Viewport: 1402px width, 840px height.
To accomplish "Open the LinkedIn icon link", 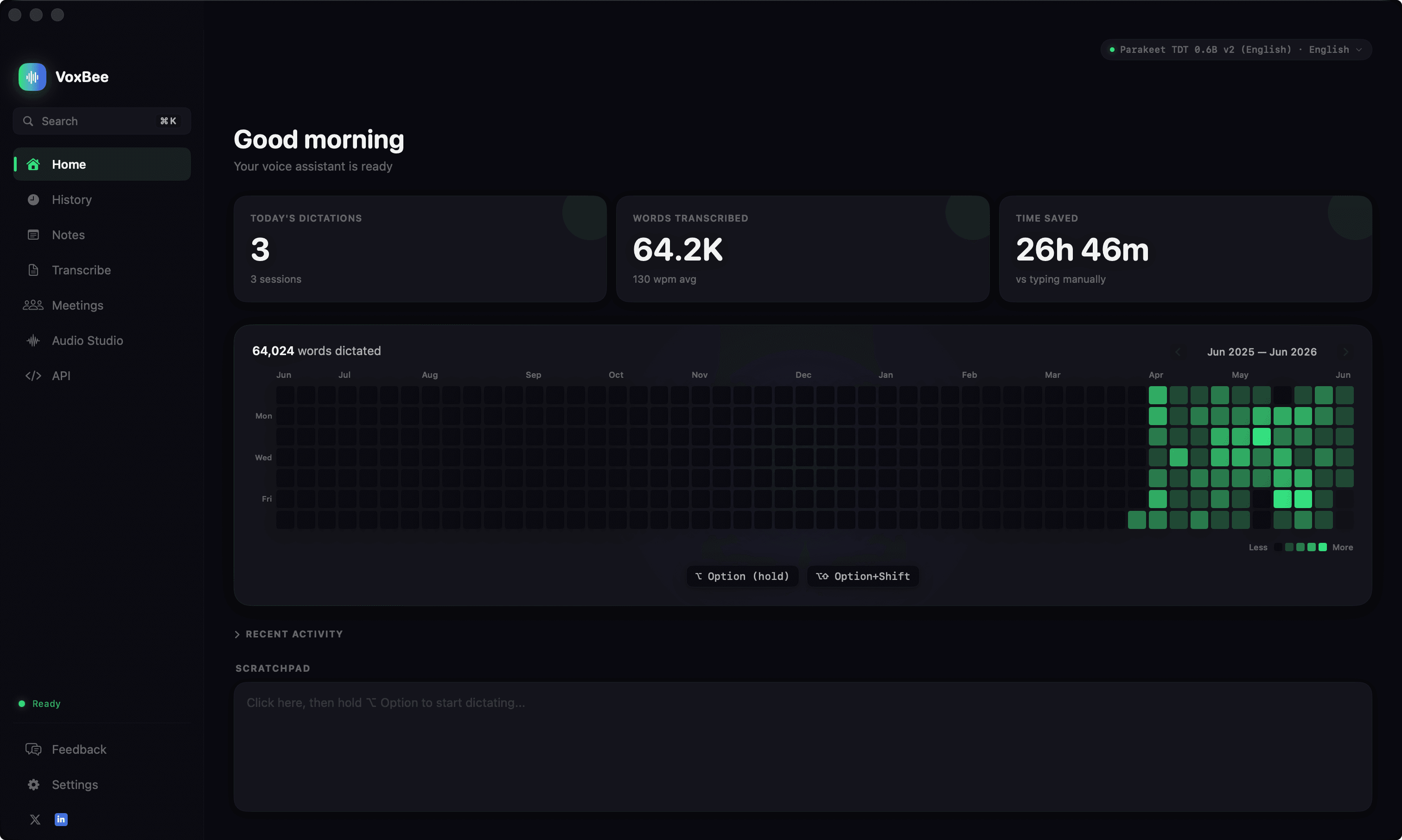I will [61, 819].
